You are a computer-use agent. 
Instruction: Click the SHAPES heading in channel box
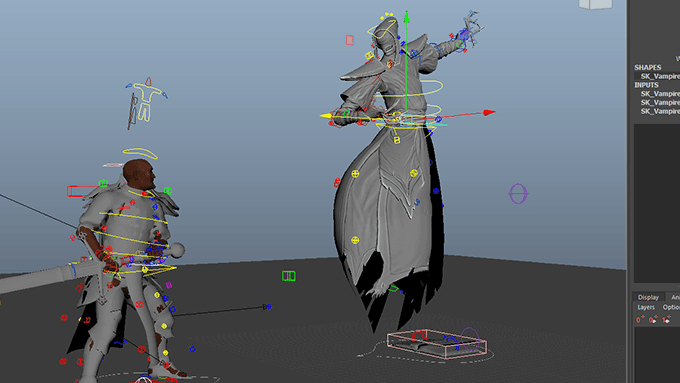[647, 68]
